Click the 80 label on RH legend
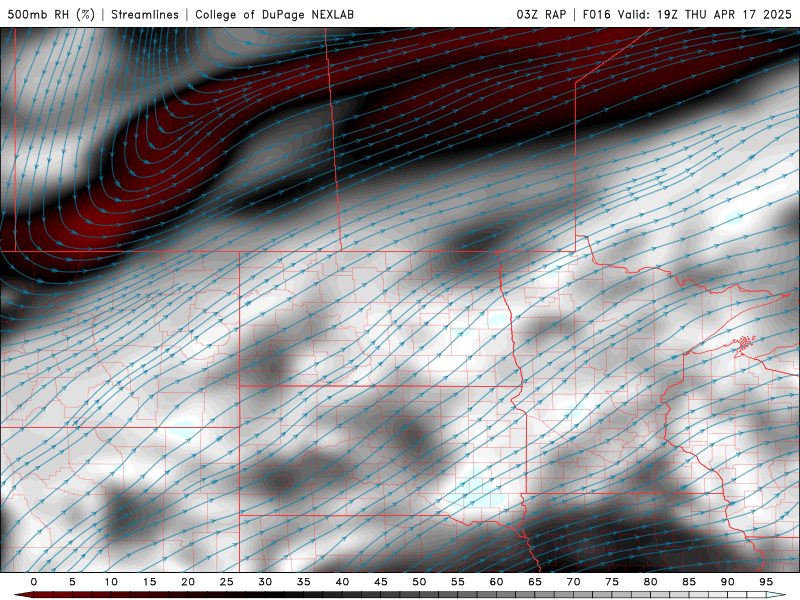The width and height of the screenshot is (800, 600). point(650,582)
